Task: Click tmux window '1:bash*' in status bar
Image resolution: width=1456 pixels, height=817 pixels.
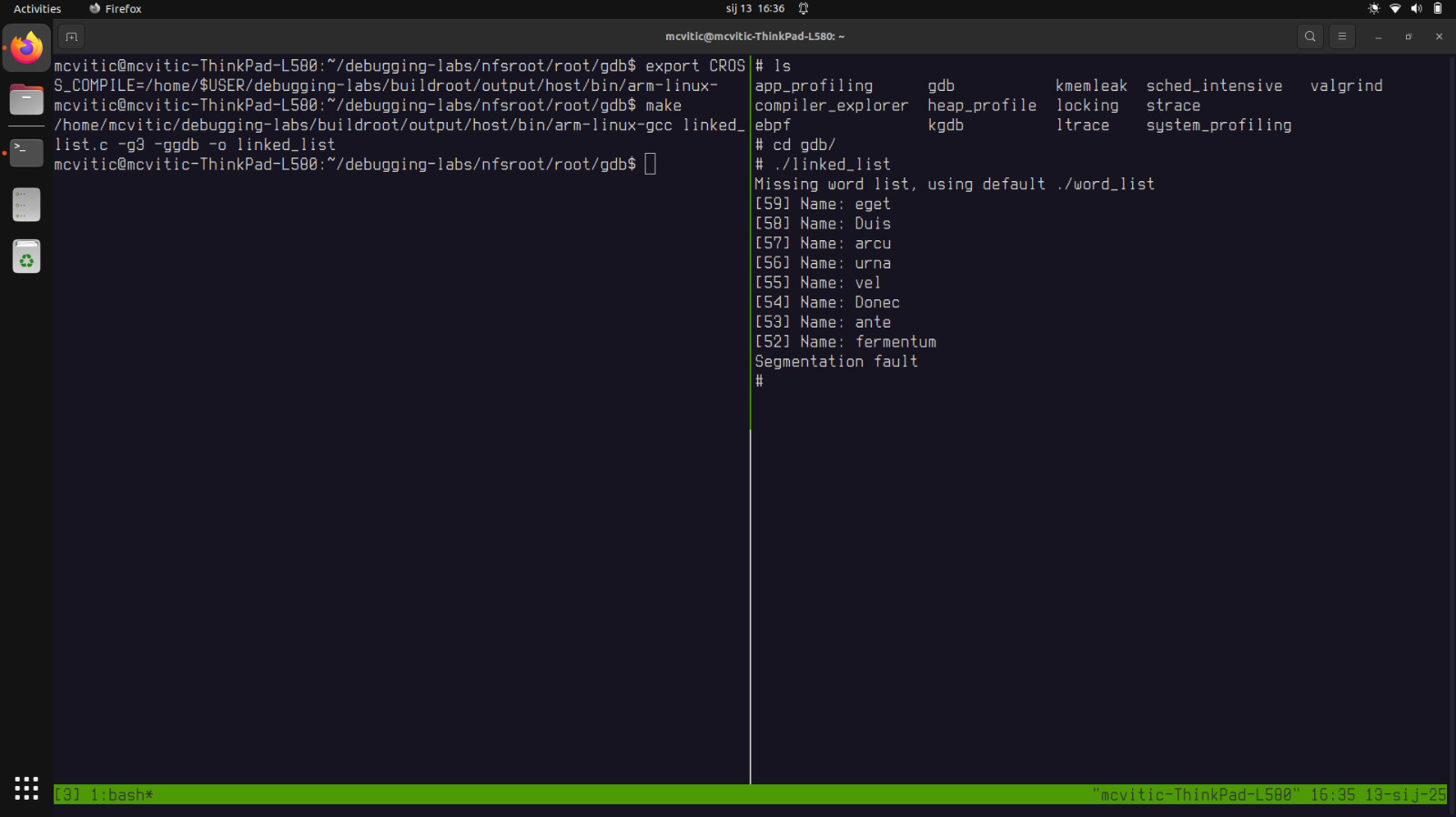Action: coord(122,794)
